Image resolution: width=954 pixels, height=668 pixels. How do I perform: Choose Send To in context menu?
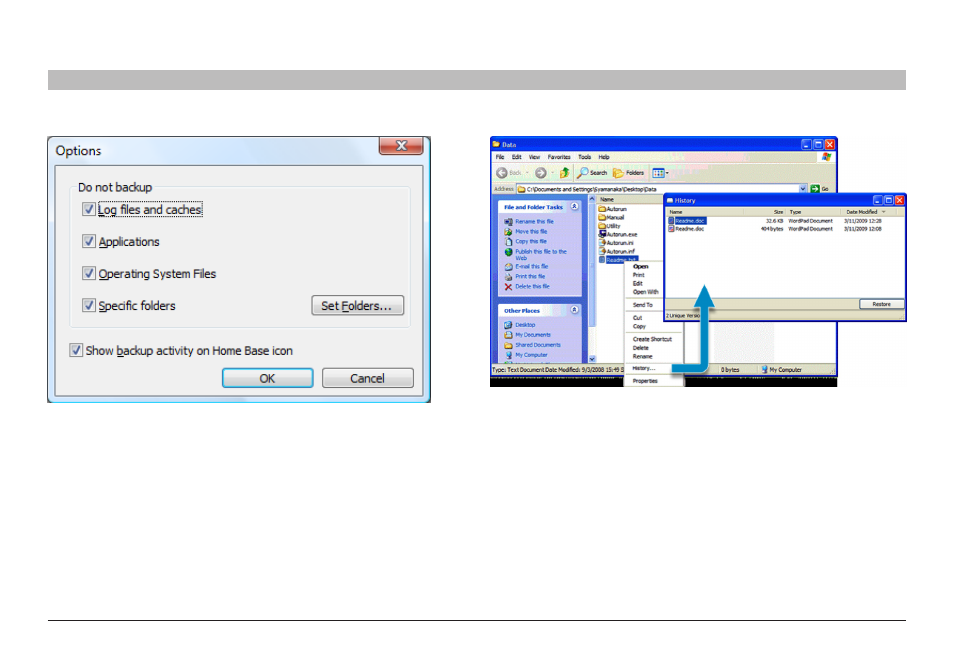pos(642,305)
